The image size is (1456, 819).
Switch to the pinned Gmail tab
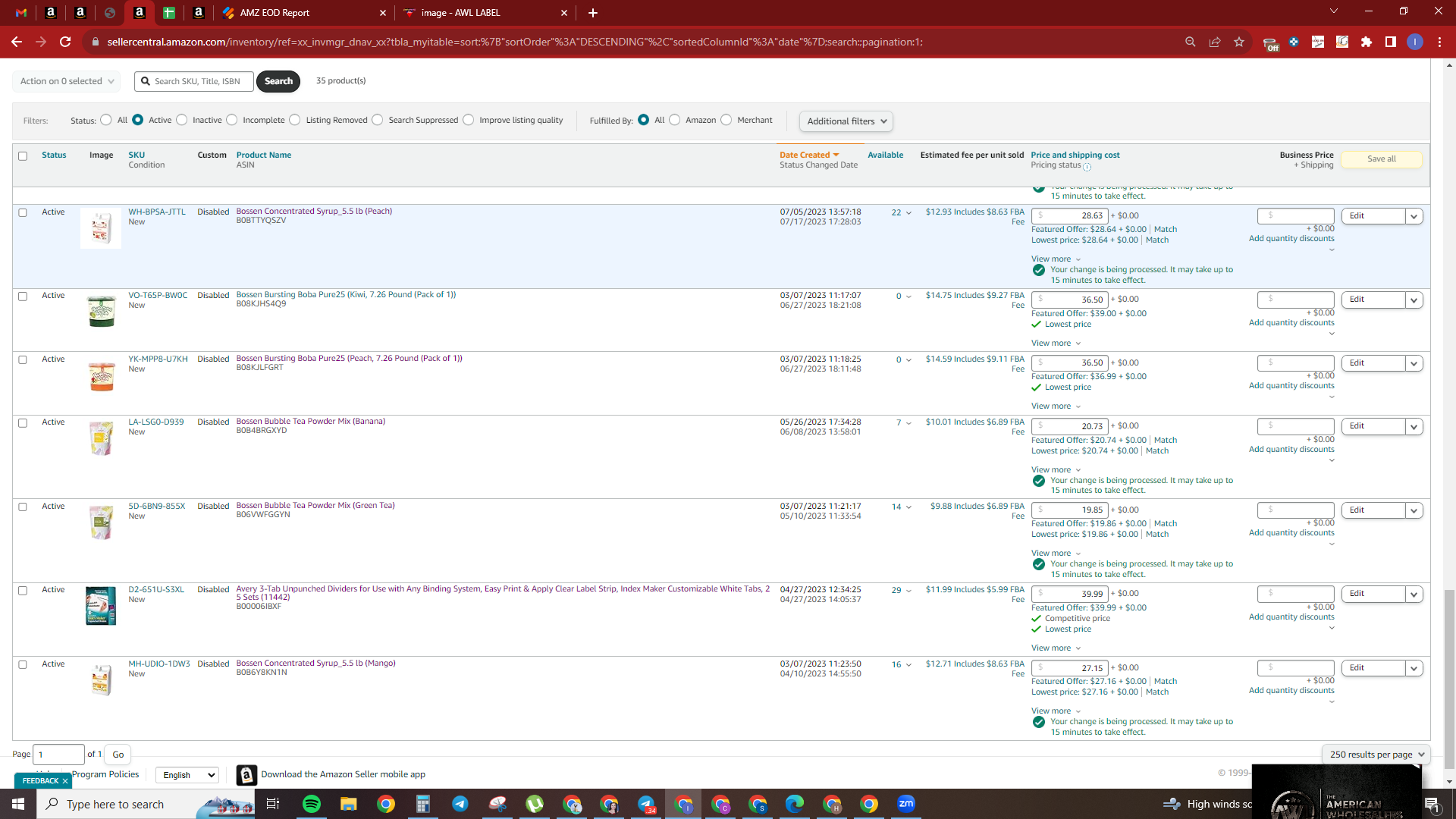(x=21, y=13)
